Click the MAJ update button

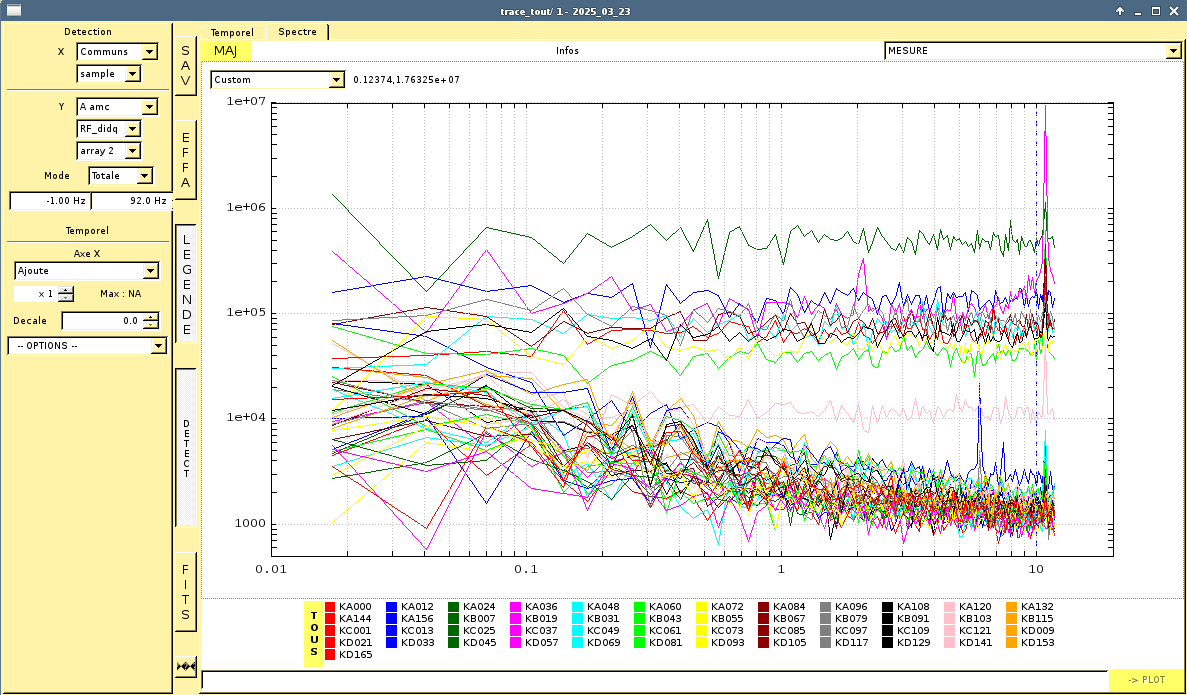click(x=226, y=51)
